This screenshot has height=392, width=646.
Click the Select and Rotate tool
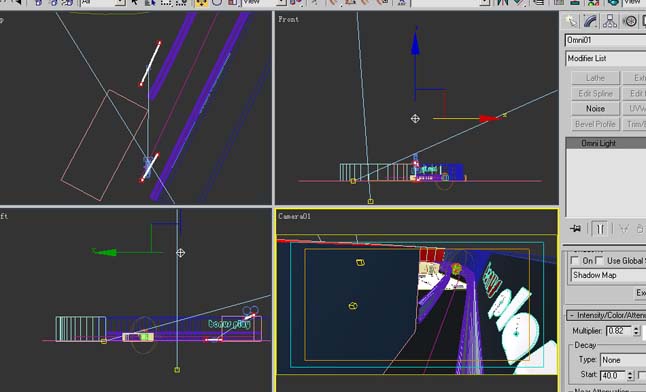(217, 3)
